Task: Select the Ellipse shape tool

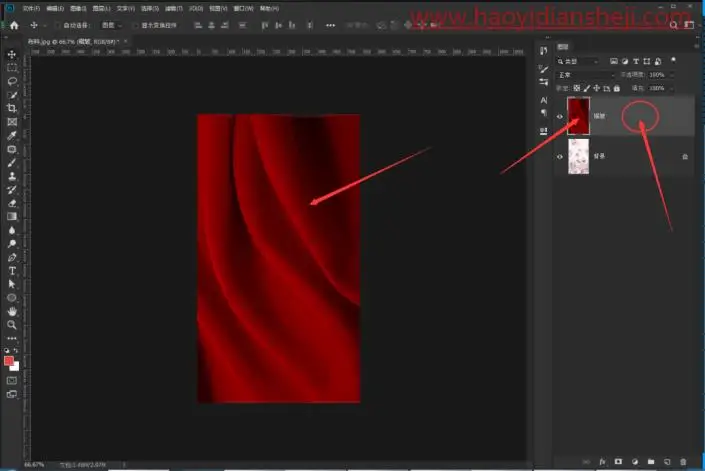Action: click(12, 298)
